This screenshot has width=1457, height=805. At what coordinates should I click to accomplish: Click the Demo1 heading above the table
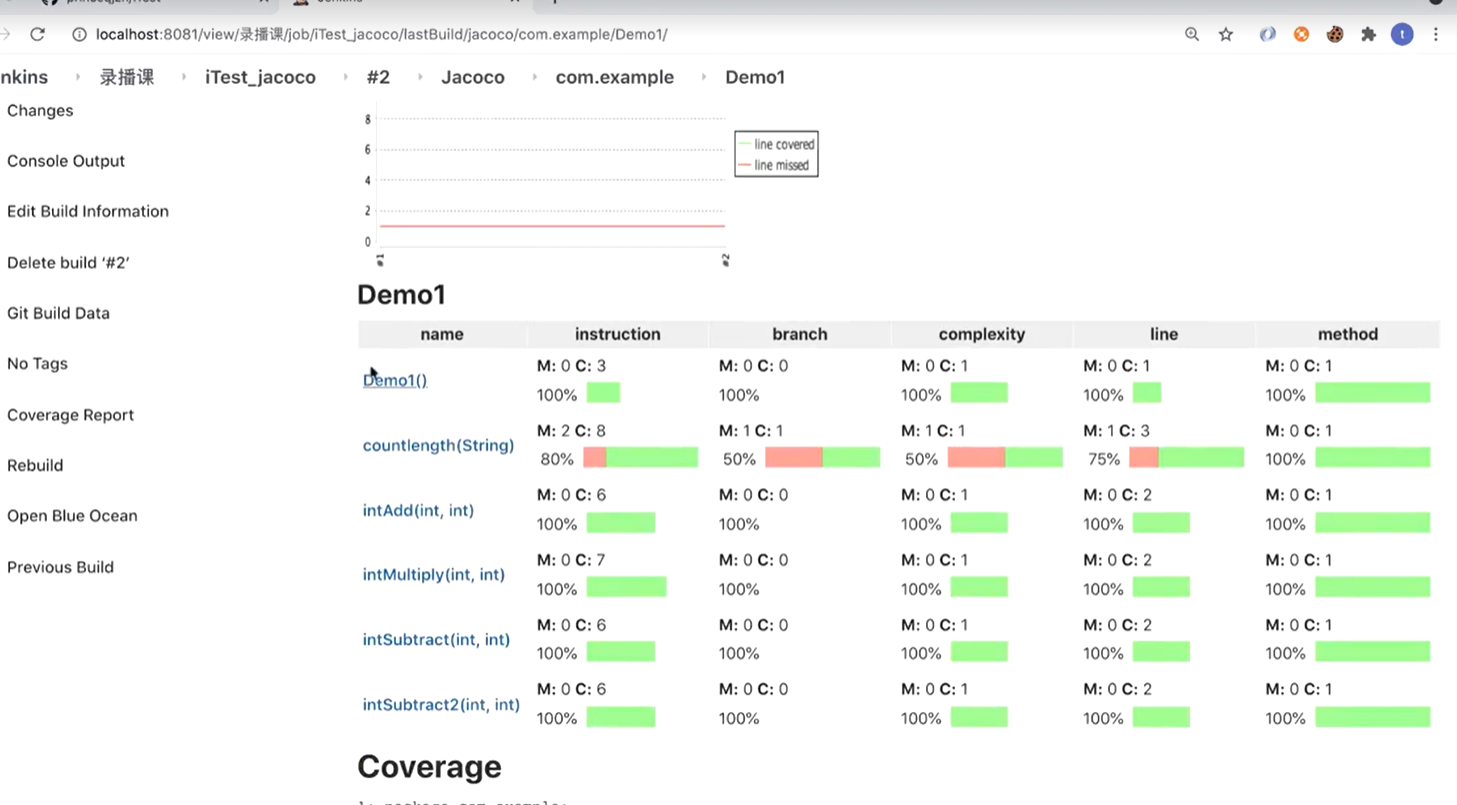pos(401,295)
